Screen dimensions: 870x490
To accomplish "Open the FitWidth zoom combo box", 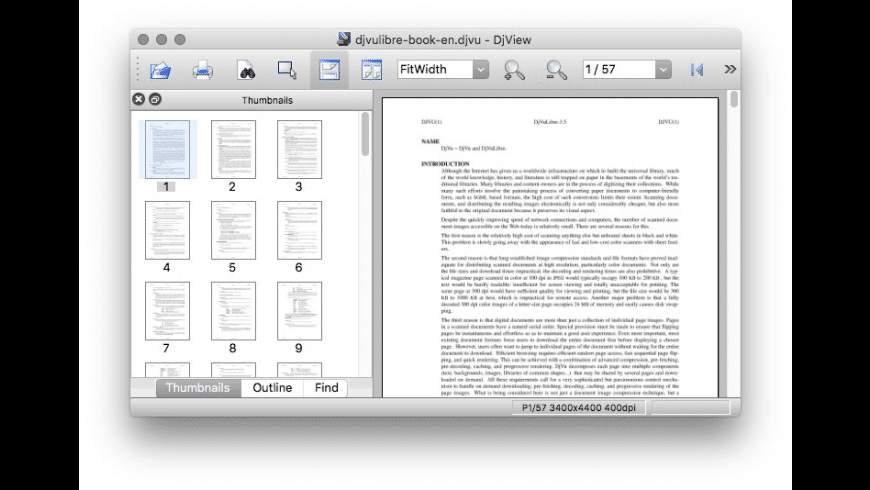I will point(443,69).
